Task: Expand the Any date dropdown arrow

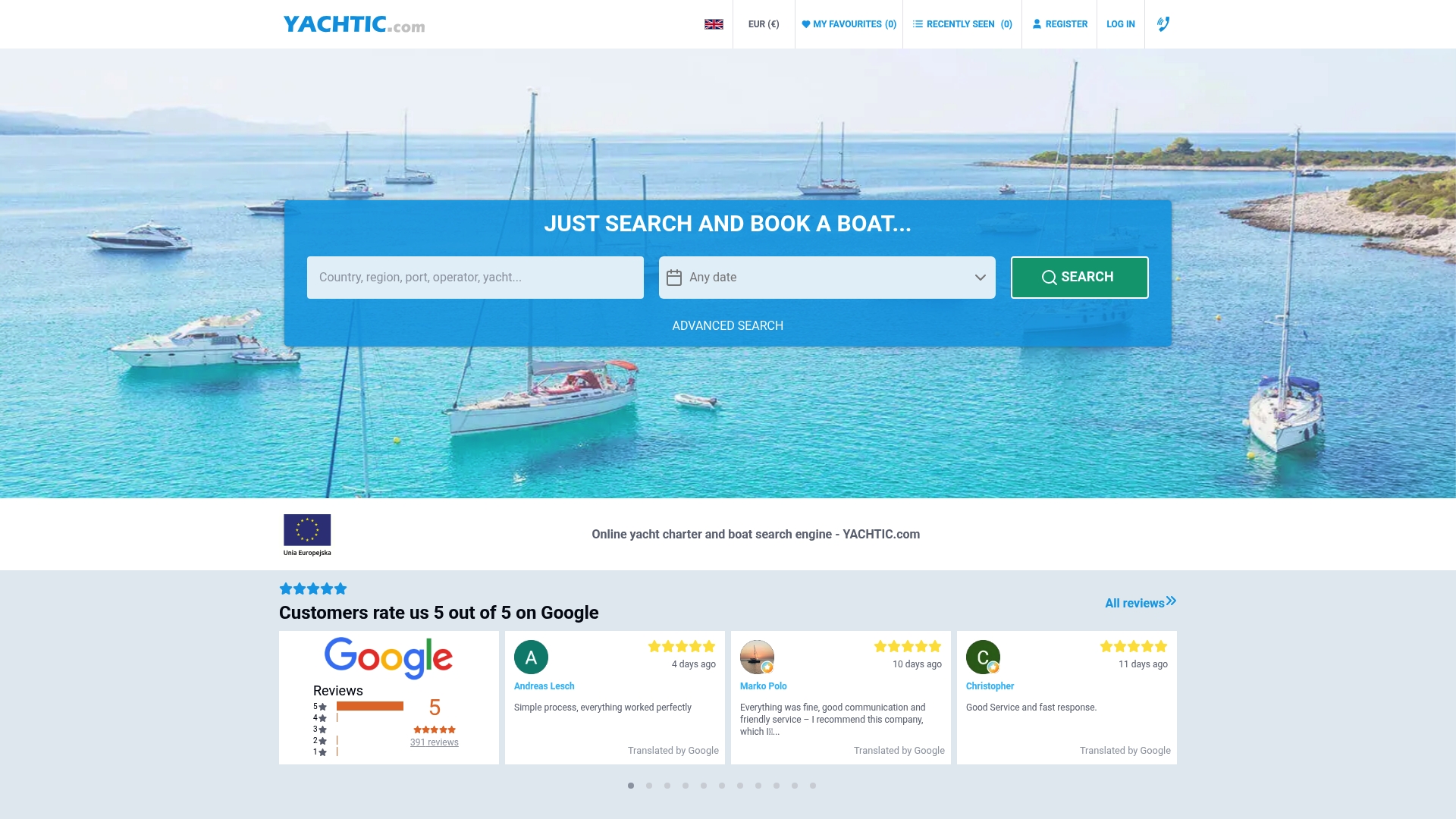Action: tap(981, 278)
